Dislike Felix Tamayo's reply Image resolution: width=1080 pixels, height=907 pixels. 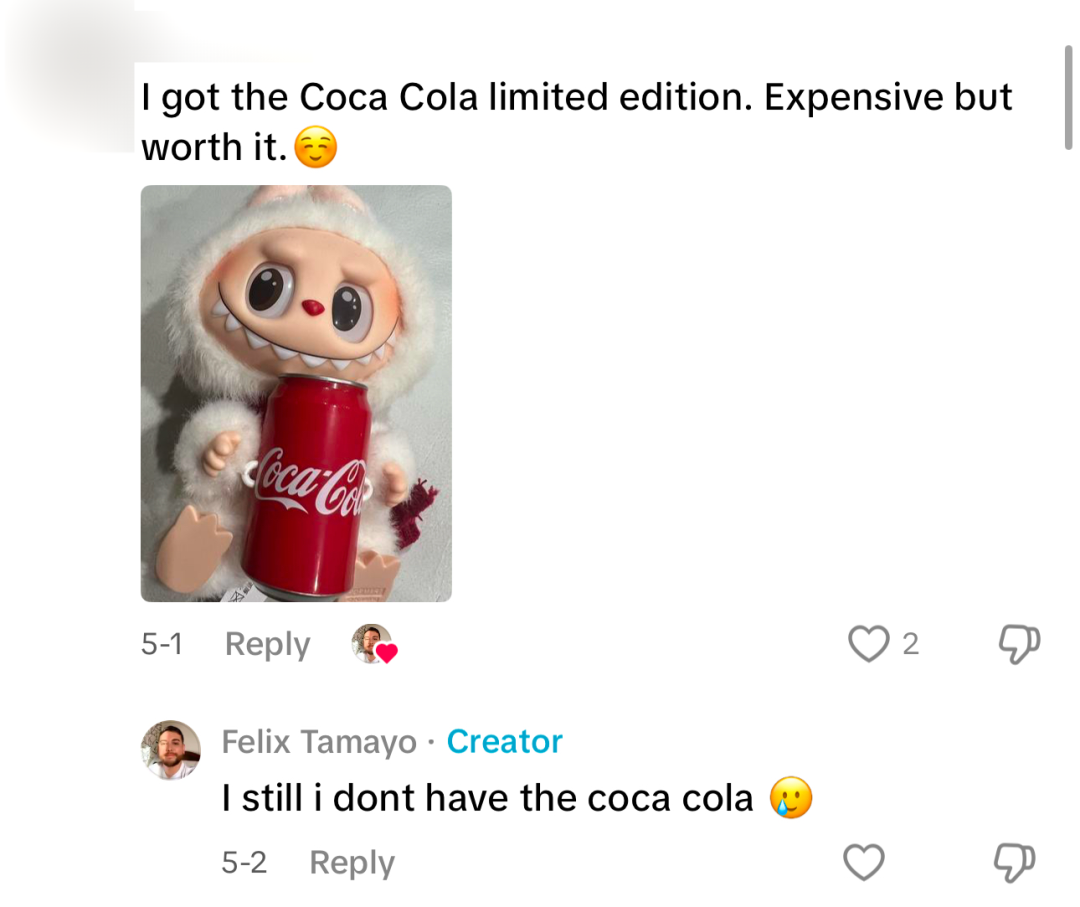[x=1015, y=863]
